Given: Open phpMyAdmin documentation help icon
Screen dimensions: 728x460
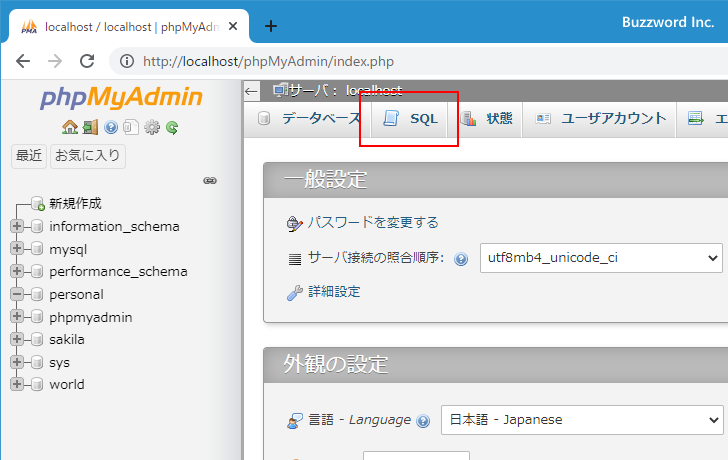Looking at the screenshot, I should (111, 127).
